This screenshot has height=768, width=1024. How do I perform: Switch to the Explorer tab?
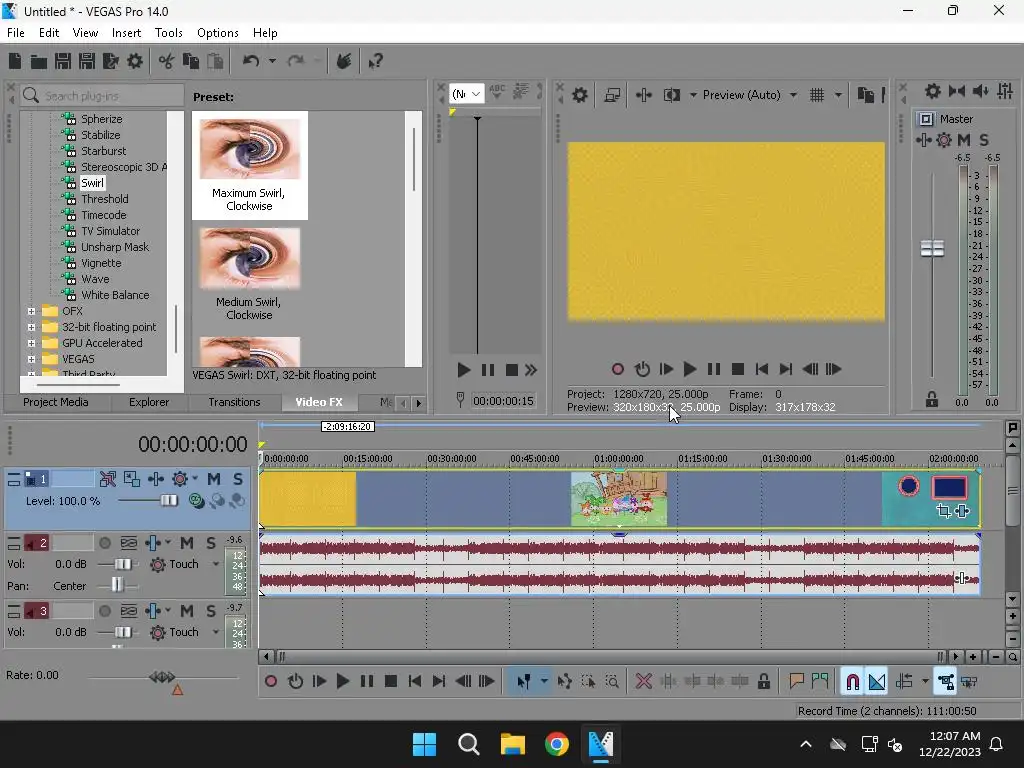tap(149, 402)
